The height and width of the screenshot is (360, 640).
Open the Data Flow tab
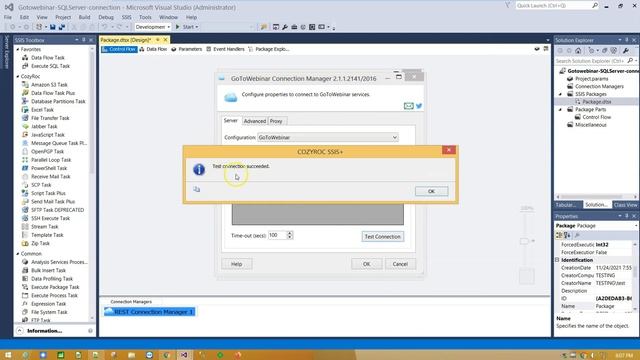(x=153, y=49)
